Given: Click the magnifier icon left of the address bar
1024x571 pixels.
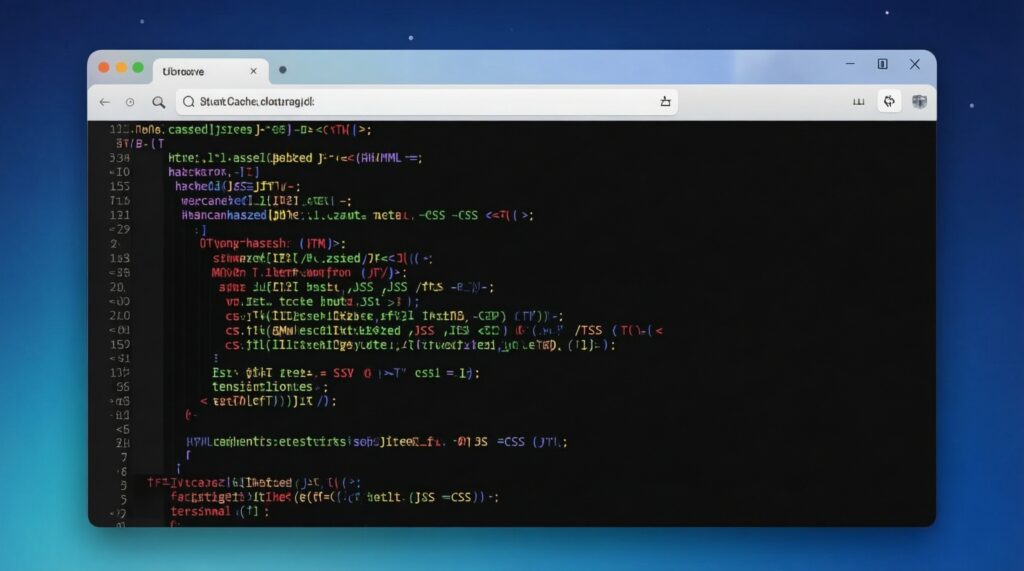Looking at the screenshot, I should [158, 102].
